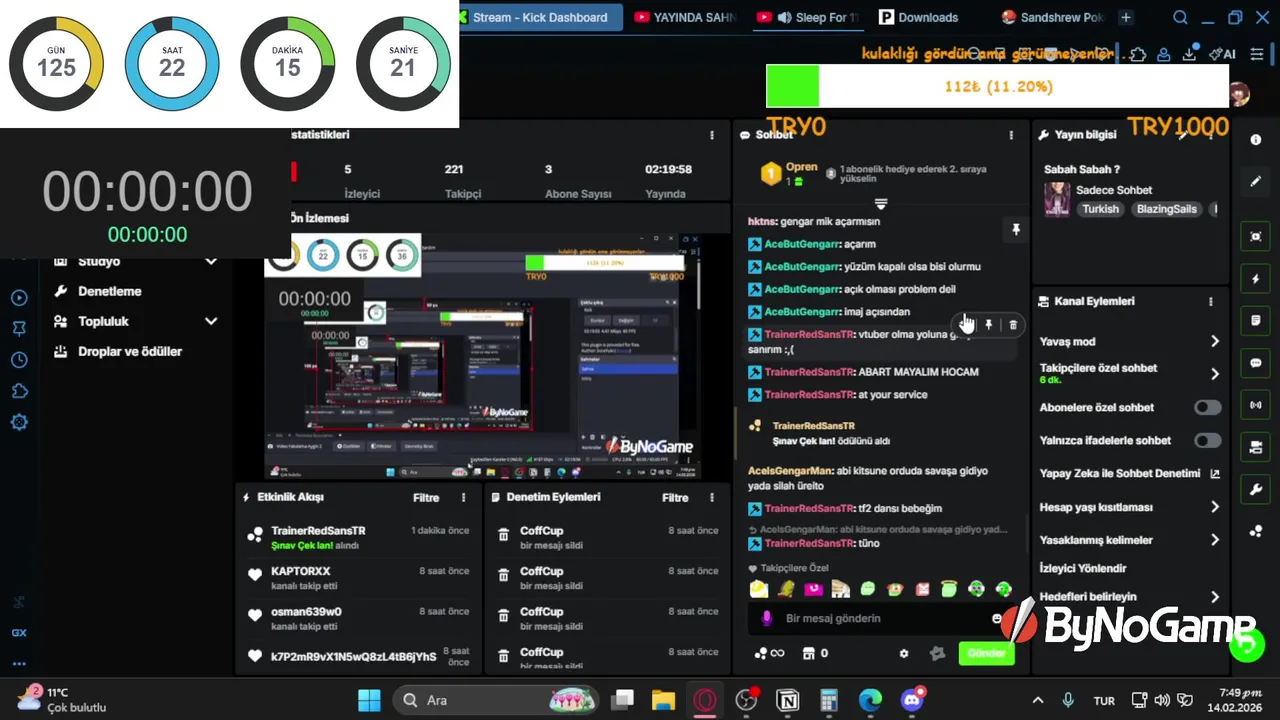Switch to Sandshrew Pok browser tab
Viewport: 1280px width, 720px height.
(1053, 17)
